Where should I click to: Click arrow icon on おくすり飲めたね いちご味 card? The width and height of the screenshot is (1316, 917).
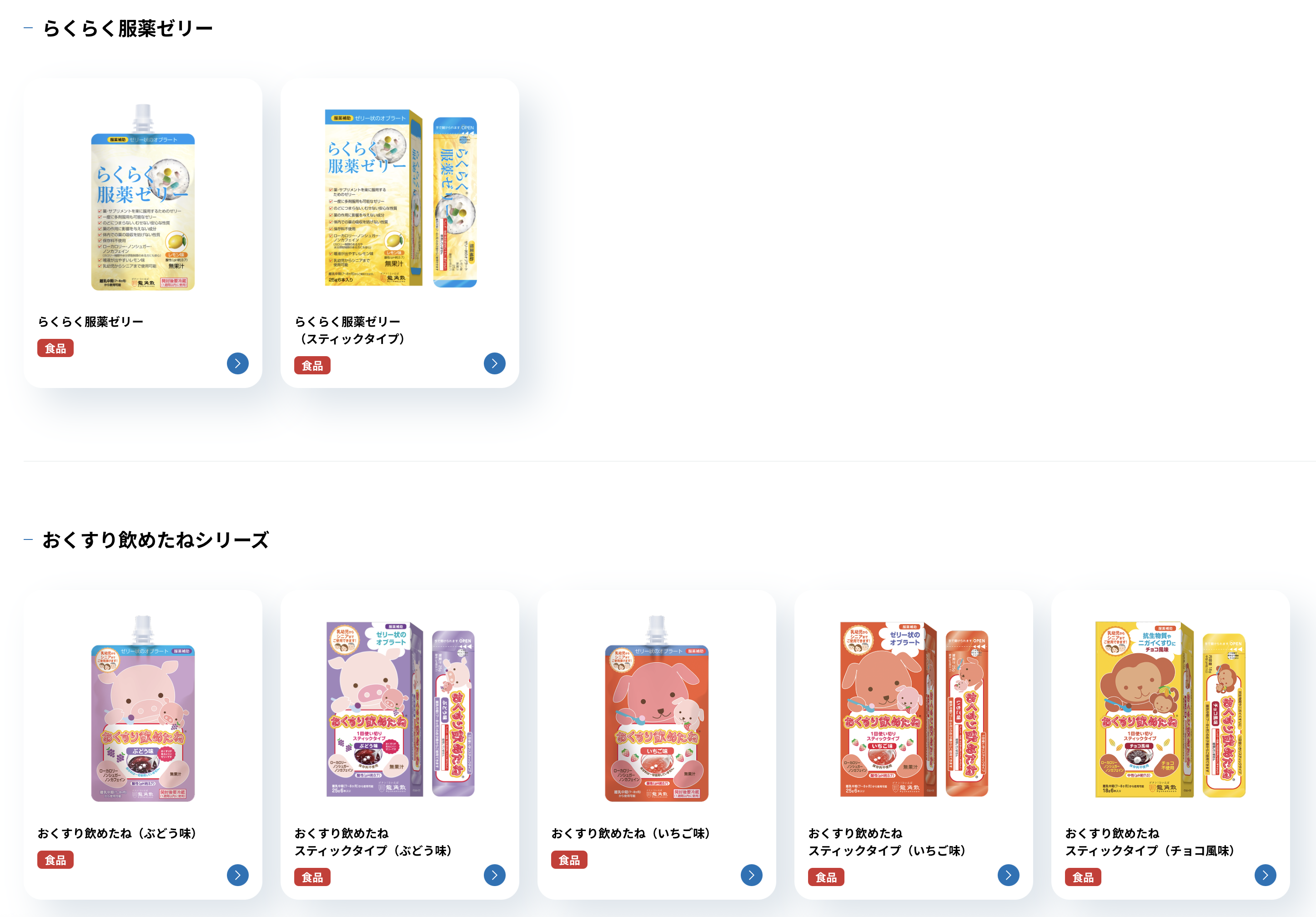click(x=751, y=875)
